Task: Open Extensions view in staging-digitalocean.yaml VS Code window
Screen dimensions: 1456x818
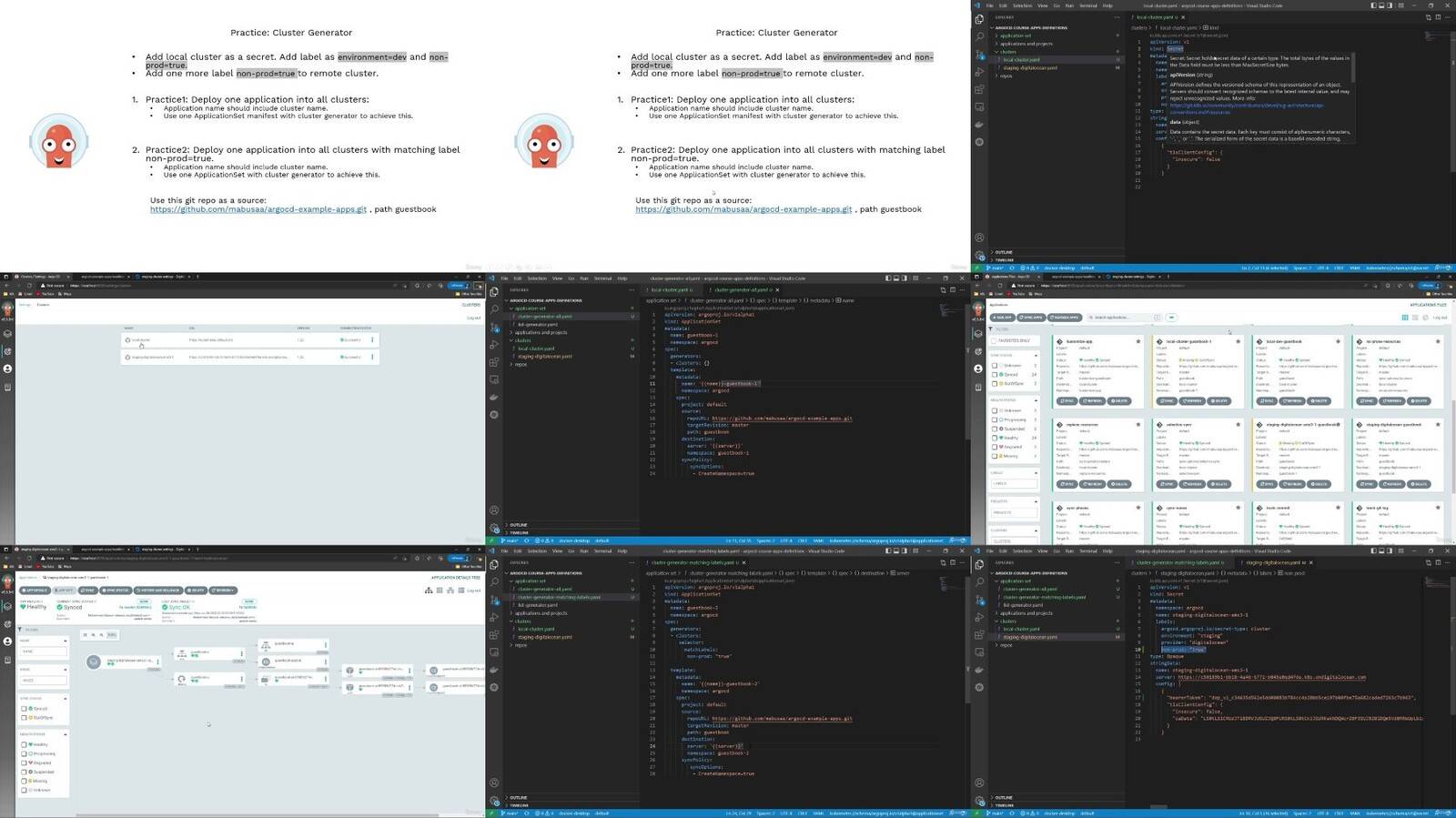Action: click(x=979, y=635)
